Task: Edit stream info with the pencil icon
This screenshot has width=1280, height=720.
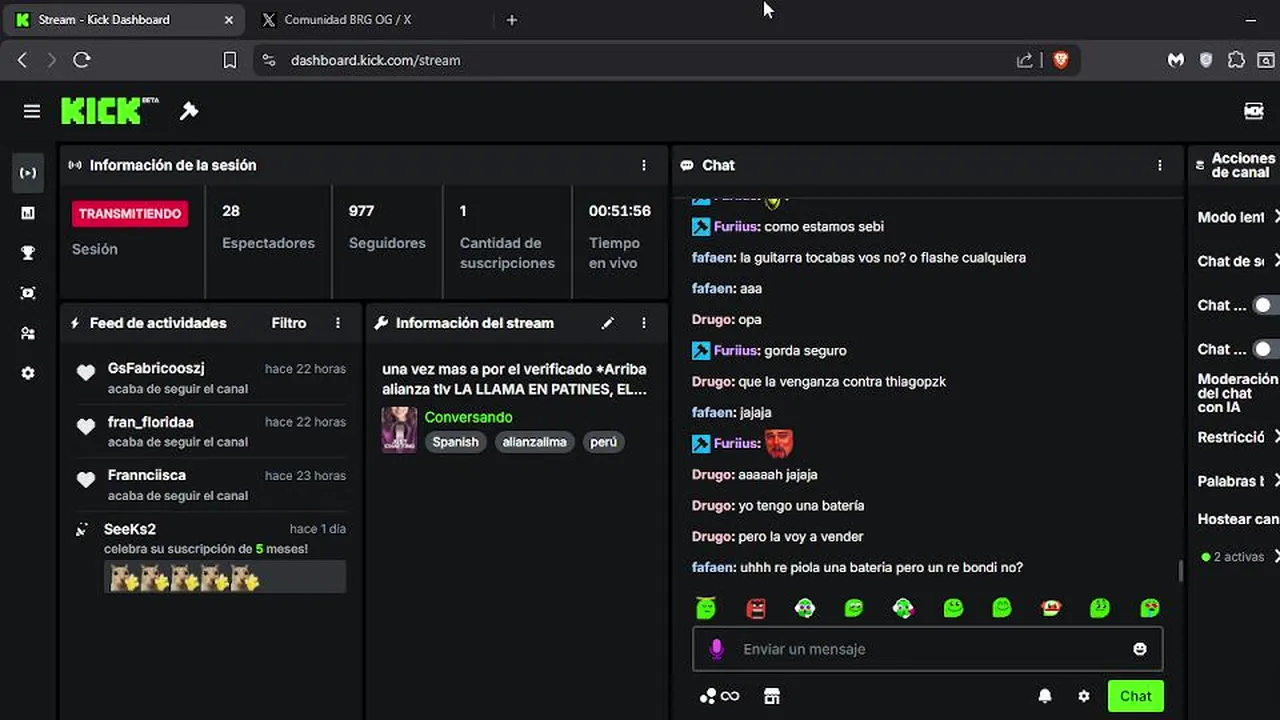Action: click(x=607, y=323)
